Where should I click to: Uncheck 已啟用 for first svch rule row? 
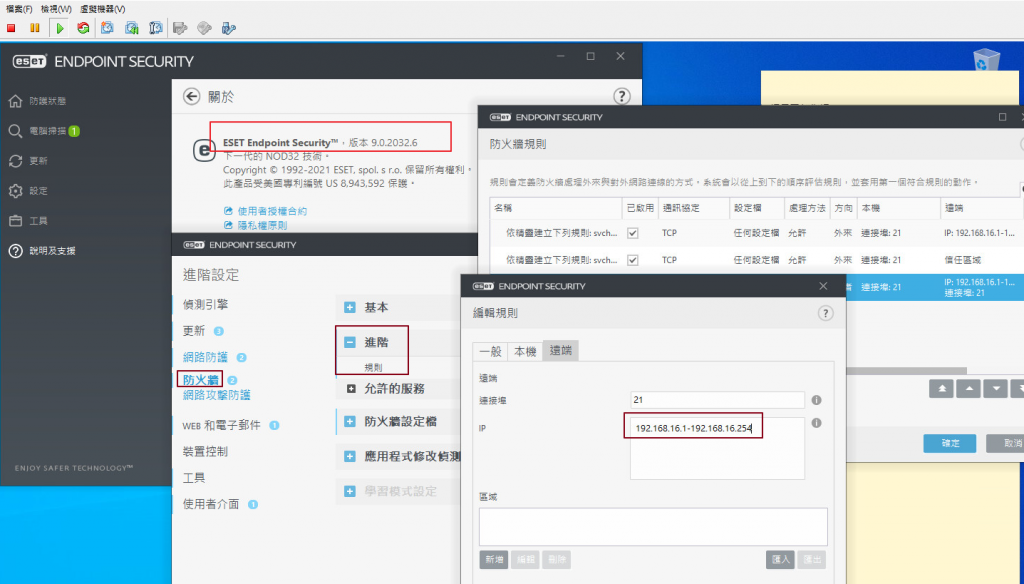[632, 233]
